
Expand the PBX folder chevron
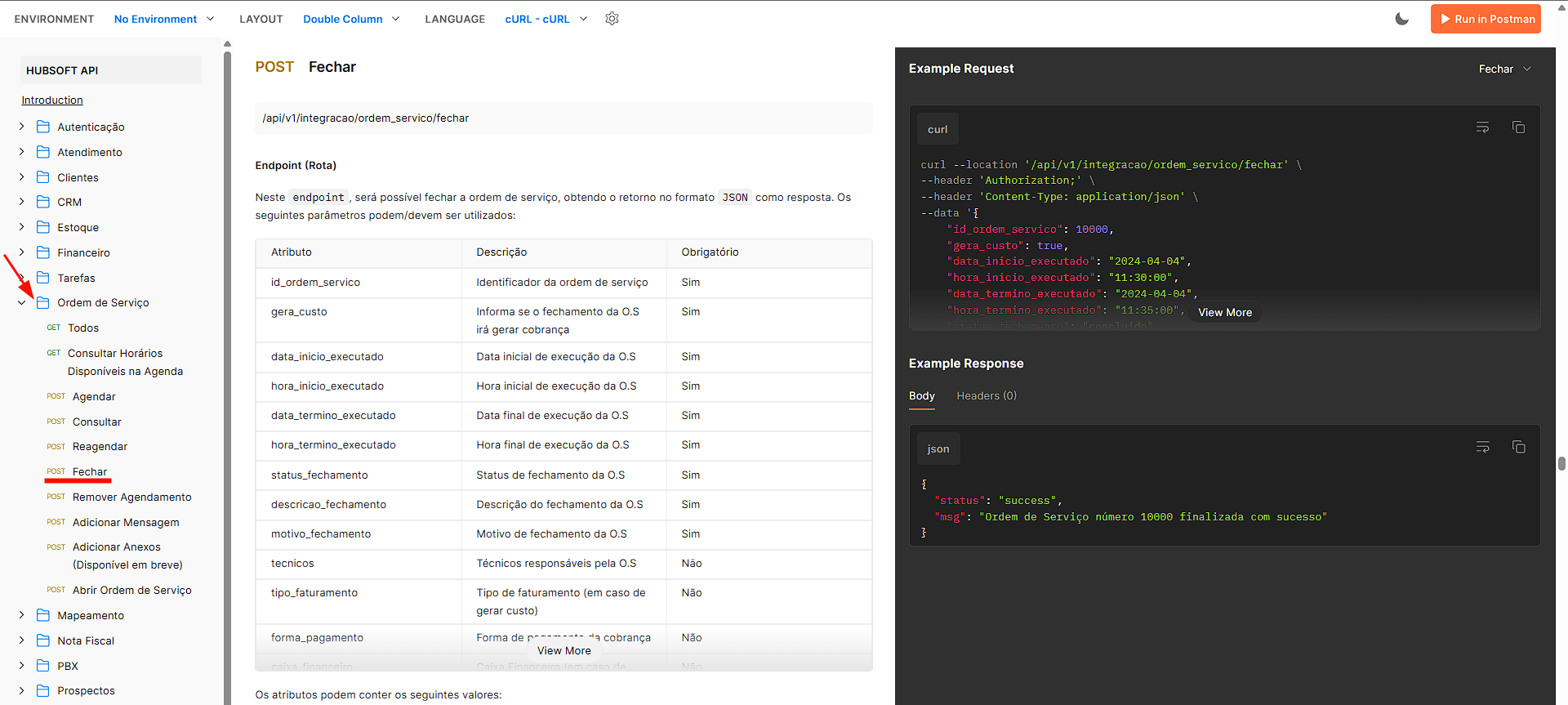(21, 666)
